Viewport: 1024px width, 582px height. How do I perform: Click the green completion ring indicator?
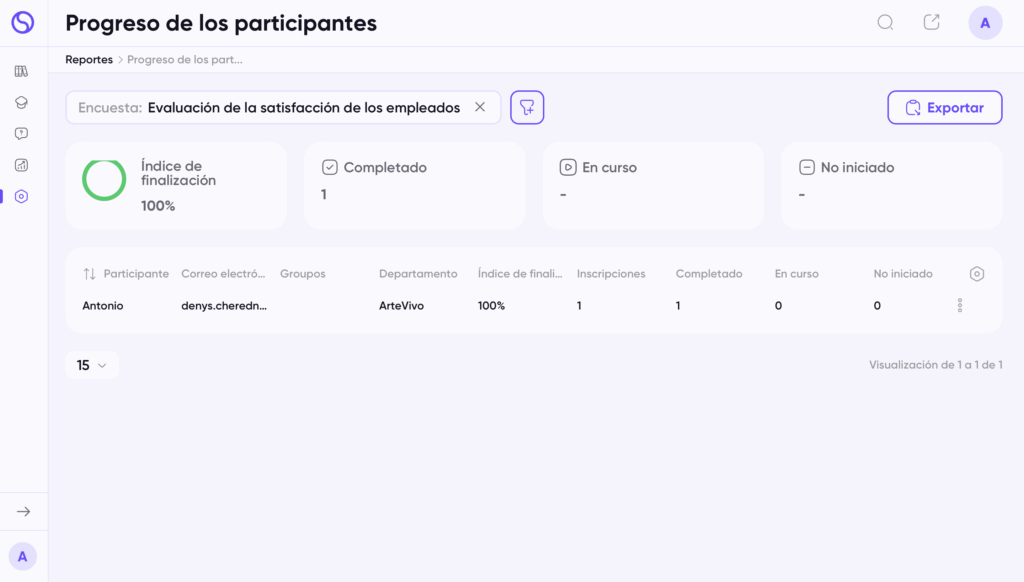tap(104, 180)
